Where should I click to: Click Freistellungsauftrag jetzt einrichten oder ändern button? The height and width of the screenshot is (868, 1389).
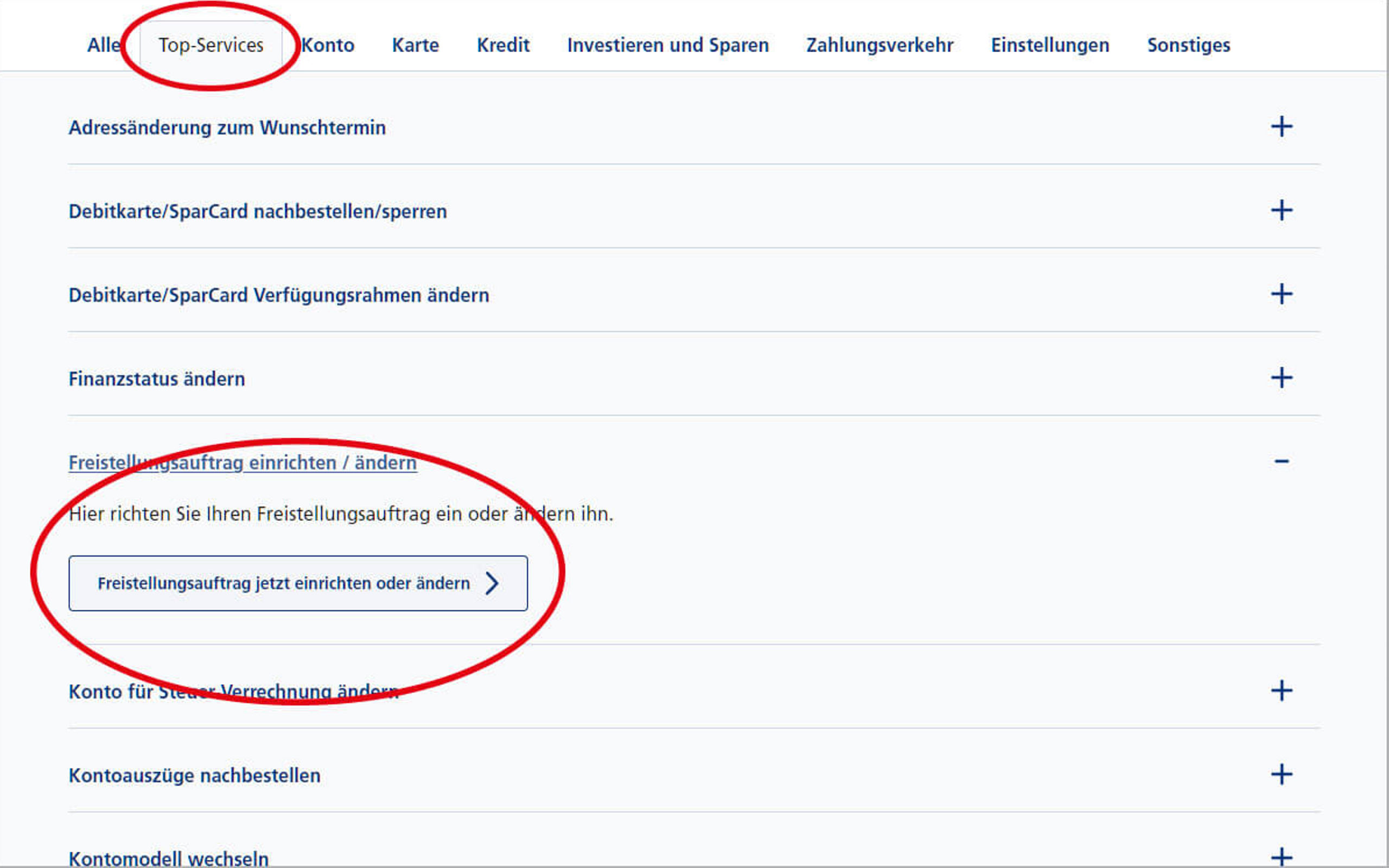297,583
